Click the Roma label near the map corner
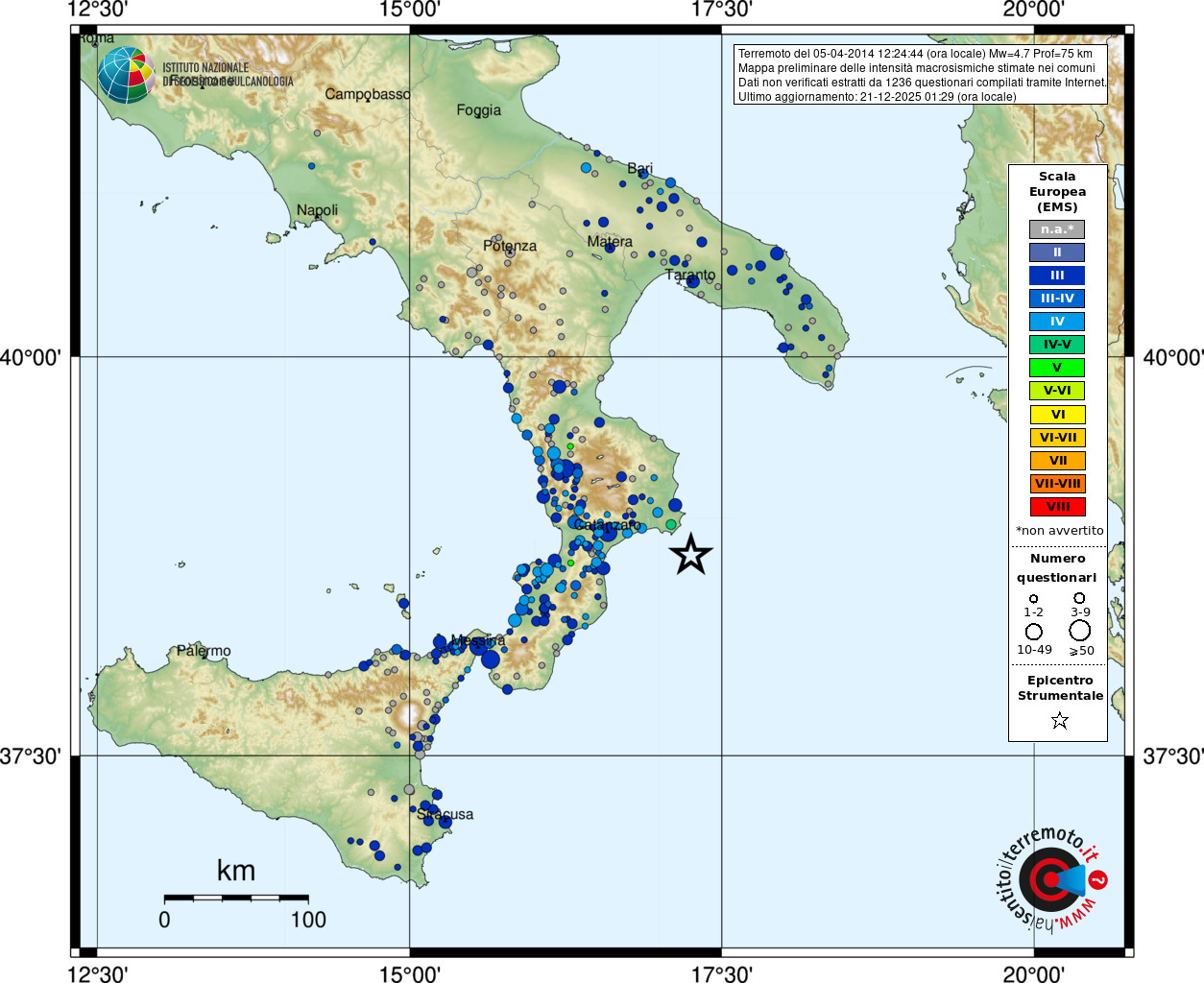1204x983 pixels. tap(96, 38)
